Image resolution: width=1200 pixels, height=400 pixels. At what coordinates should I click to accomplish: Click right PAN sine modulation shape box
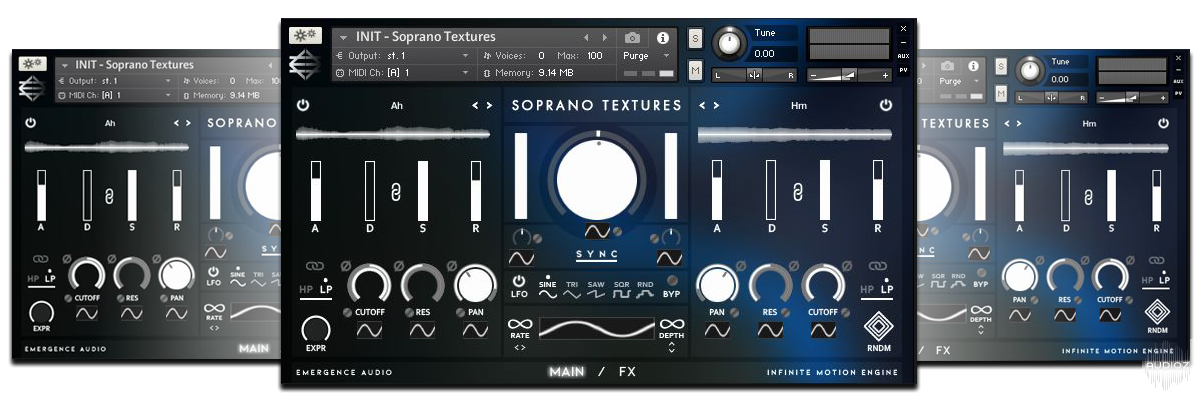pos(717,330)
